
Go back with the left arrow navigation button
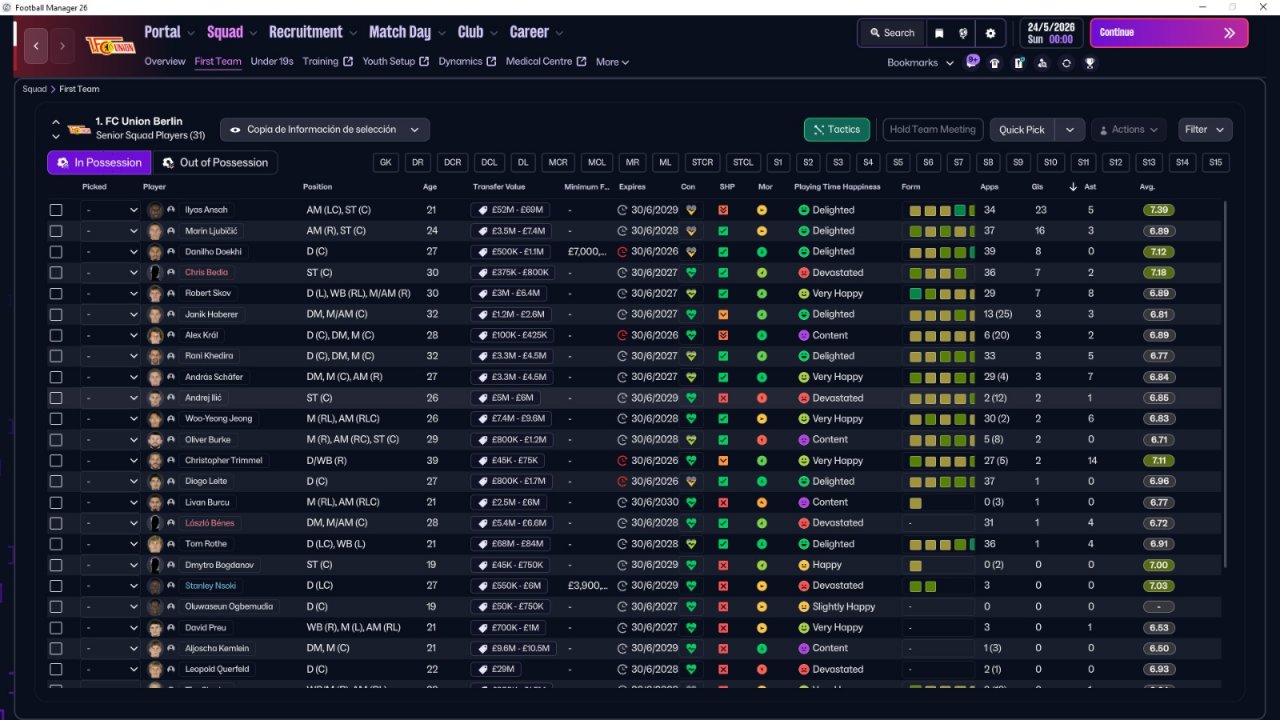point(37,46)
